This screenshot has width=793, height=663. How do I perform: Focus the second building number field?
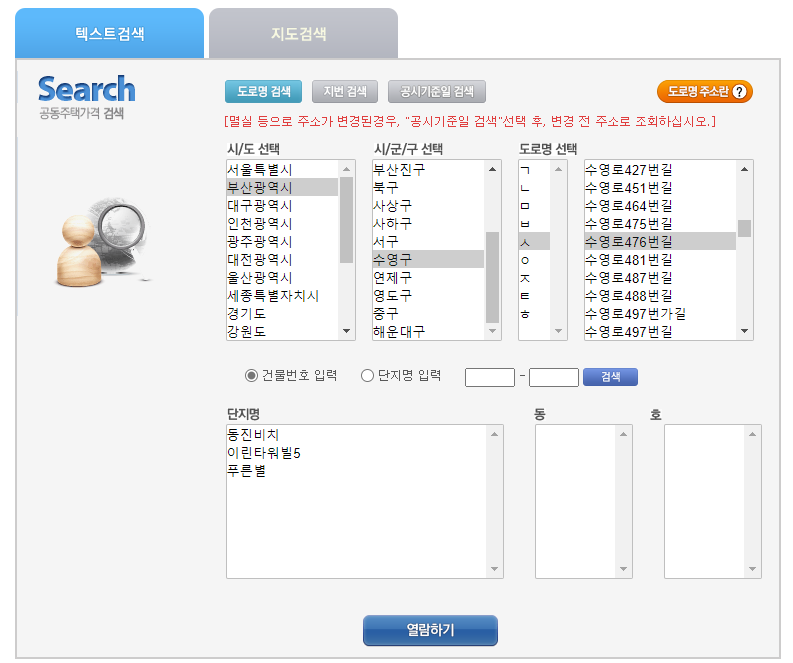click(554, 377)
